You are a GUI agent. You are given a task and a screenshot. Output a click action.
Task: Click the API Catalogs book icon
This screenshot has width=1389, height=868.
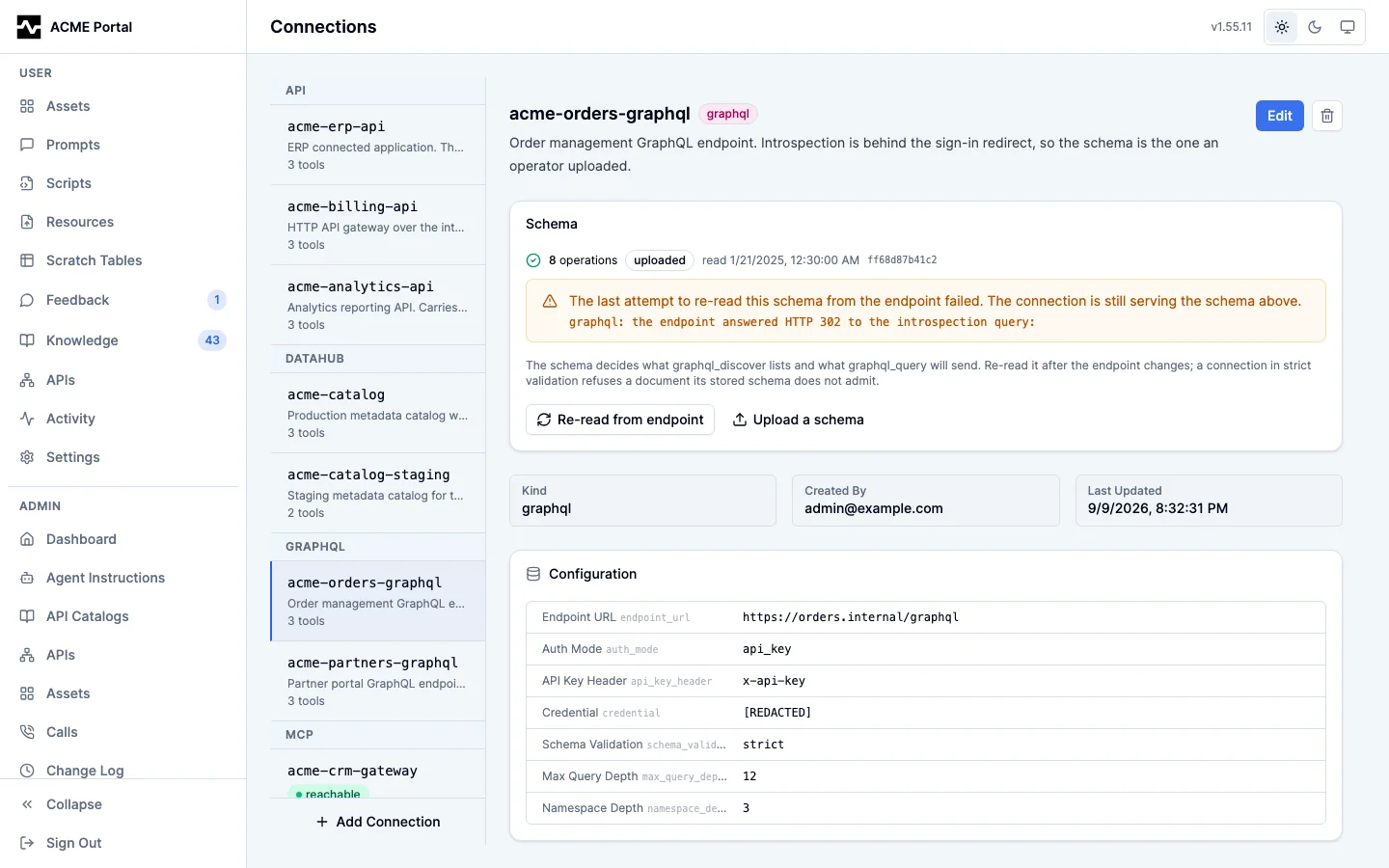click(x=27, y=616)
